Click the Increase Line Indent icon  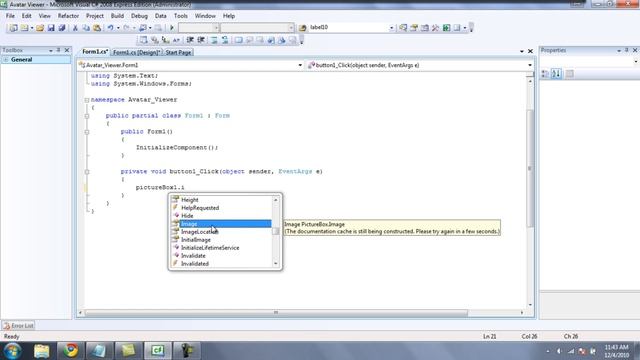point(201,40)
